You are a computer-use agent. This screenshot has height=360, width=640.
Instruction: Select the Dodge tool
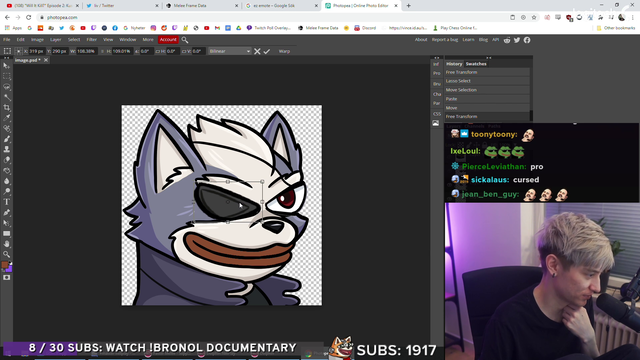[x=7, y=191]
